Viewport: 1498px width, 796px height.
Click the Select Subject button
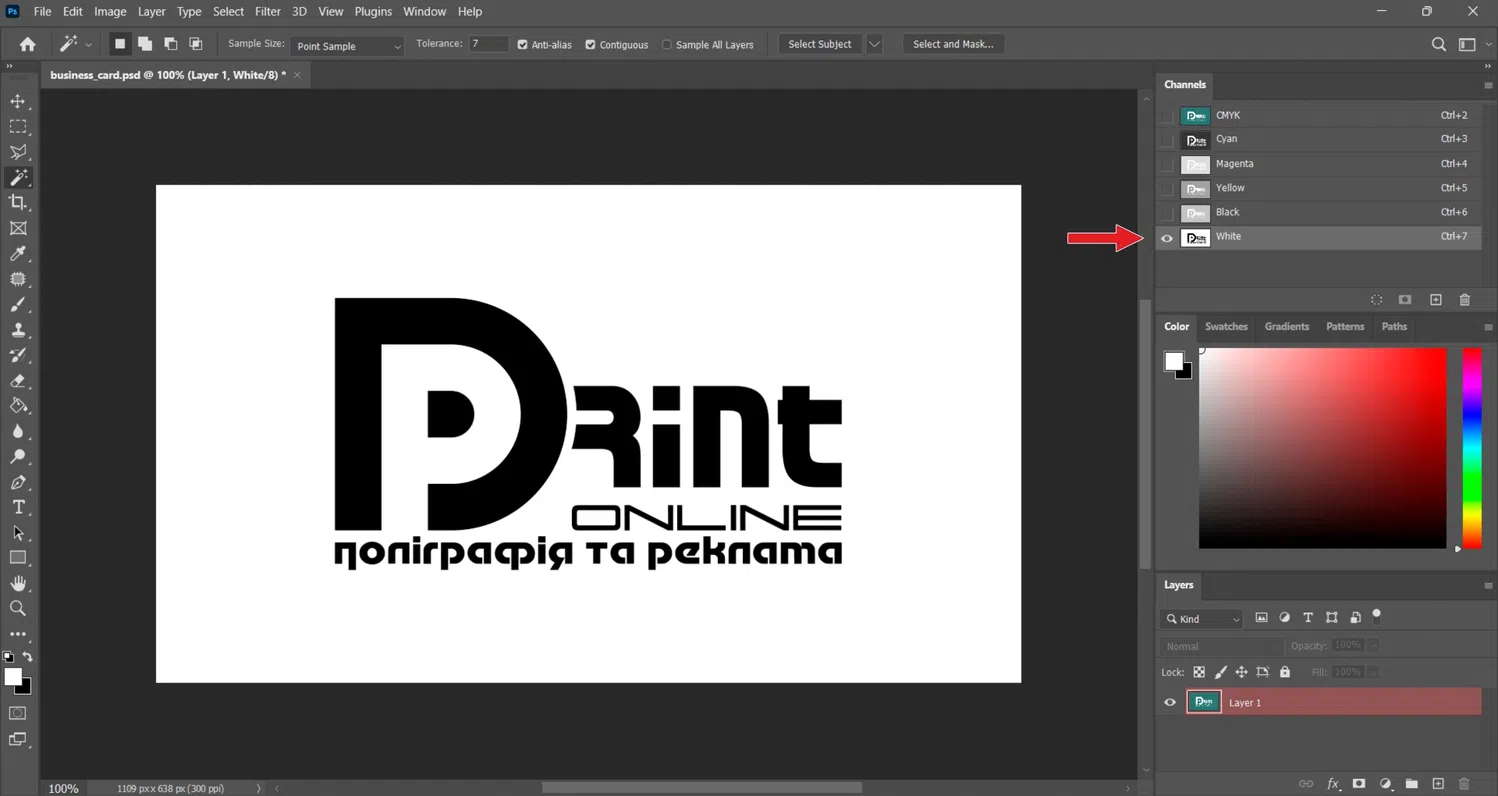click(820, 44)
